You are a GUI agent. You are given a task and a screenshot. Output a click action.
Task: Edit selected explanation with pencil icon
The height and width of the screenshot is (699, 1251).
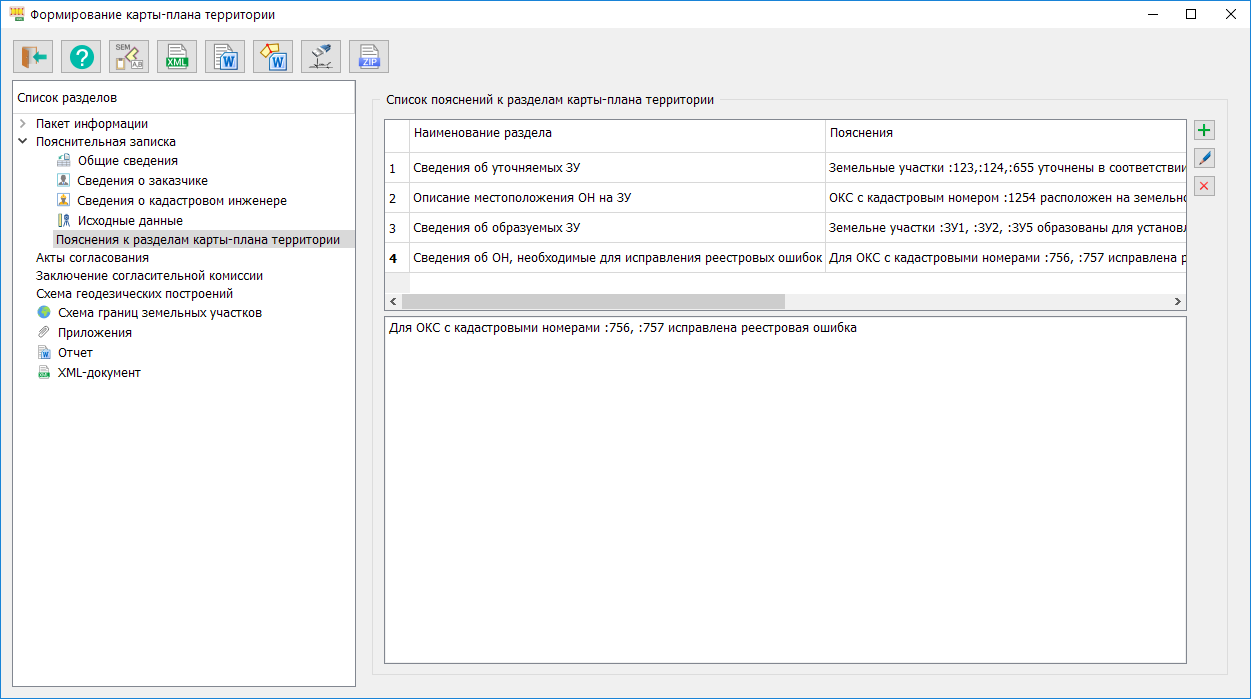pyautogui.click(x=1204, y=158)
